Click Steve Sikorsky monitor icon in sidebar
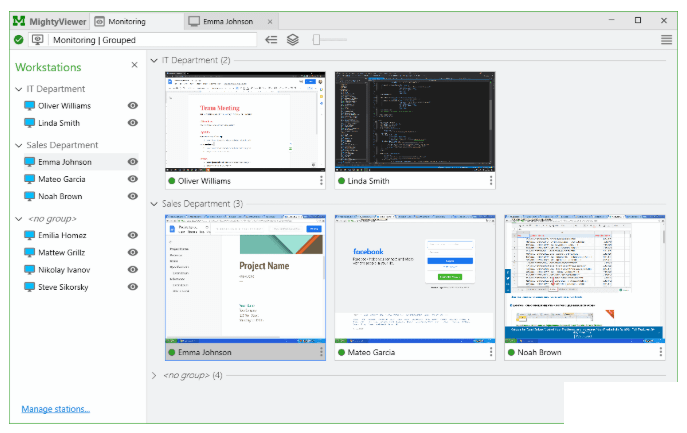The height and width of the screenshot is (433, 687). click(x=29, y=287)
